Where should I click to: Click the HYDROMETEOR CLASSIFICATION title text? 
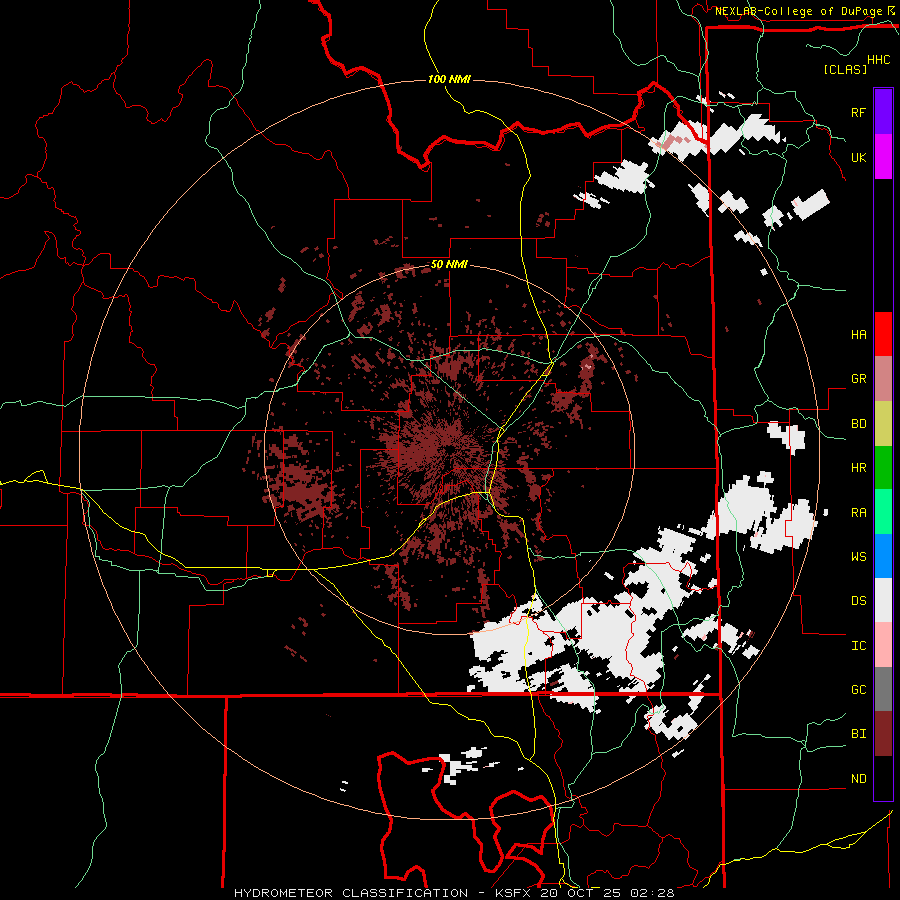[351, 893]
